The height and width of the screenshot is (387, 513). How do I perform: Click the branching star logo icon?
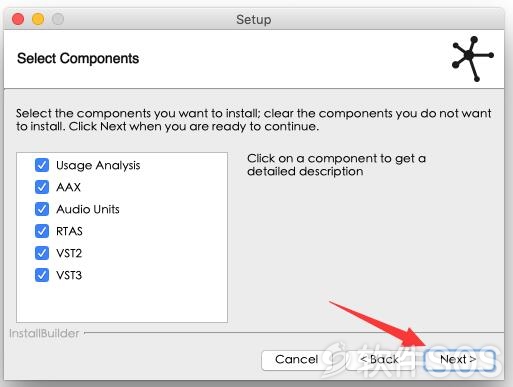coord(473,59)
